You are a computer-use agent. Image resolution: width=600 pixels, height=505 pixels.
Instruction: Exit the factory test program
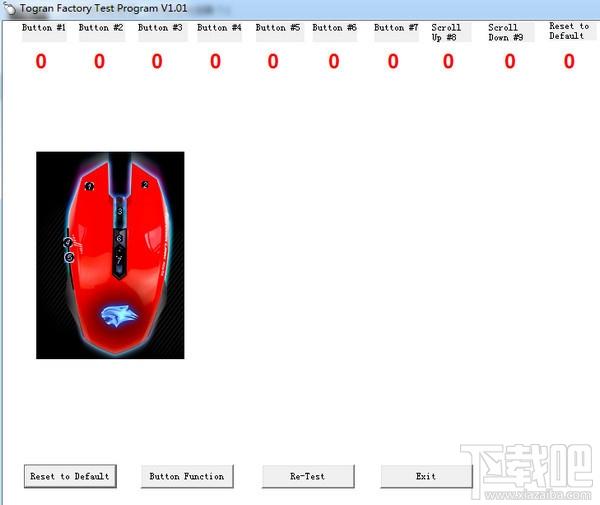tap(426, 476)
